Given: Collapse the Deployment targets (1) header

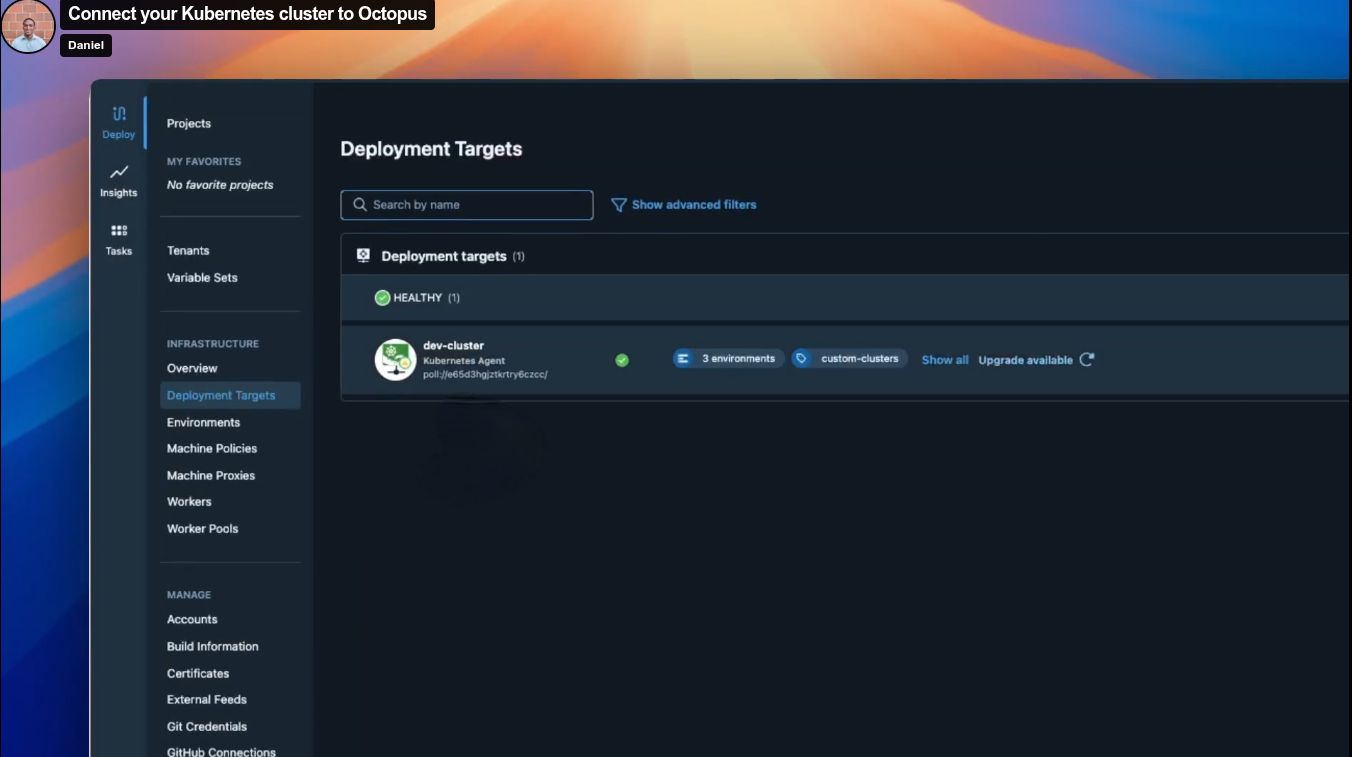Looking at the screenshot, I should [844, 256].
